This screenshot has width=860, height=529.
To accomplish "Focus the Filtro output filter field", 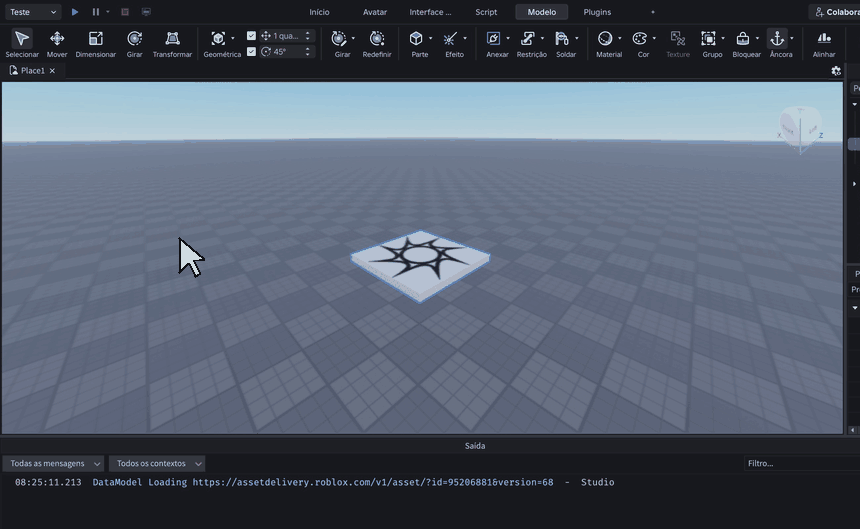I will click(x=802, y=463).
